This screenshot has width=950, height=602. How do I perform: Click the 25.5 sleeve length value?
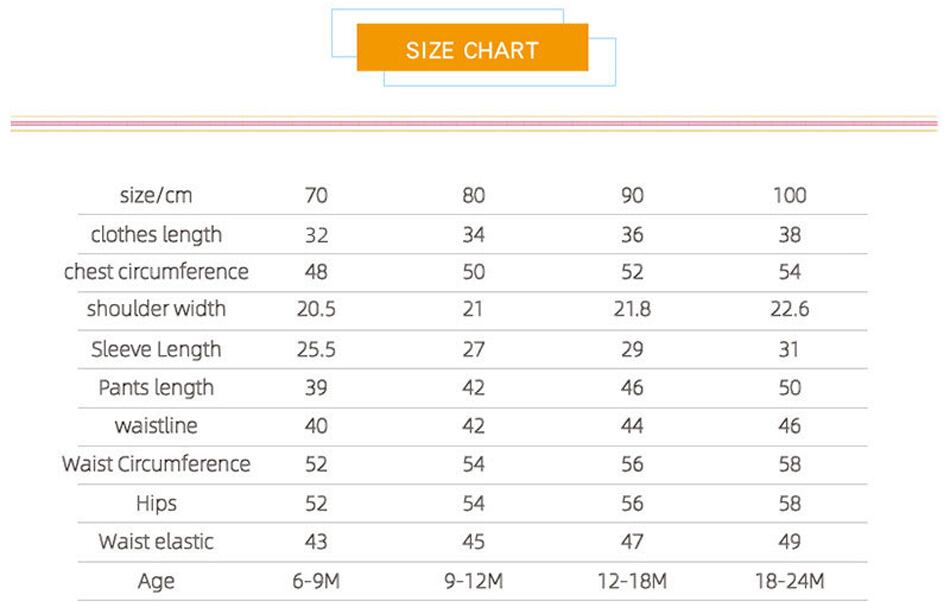point(315,349)
